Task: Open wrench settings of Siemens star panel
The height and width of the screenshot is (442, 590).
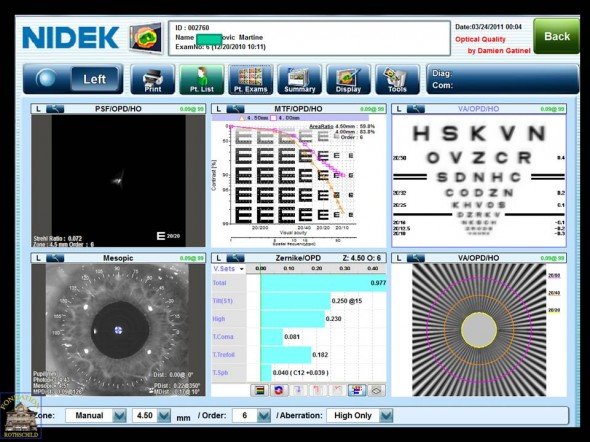Action: (416, 258)
